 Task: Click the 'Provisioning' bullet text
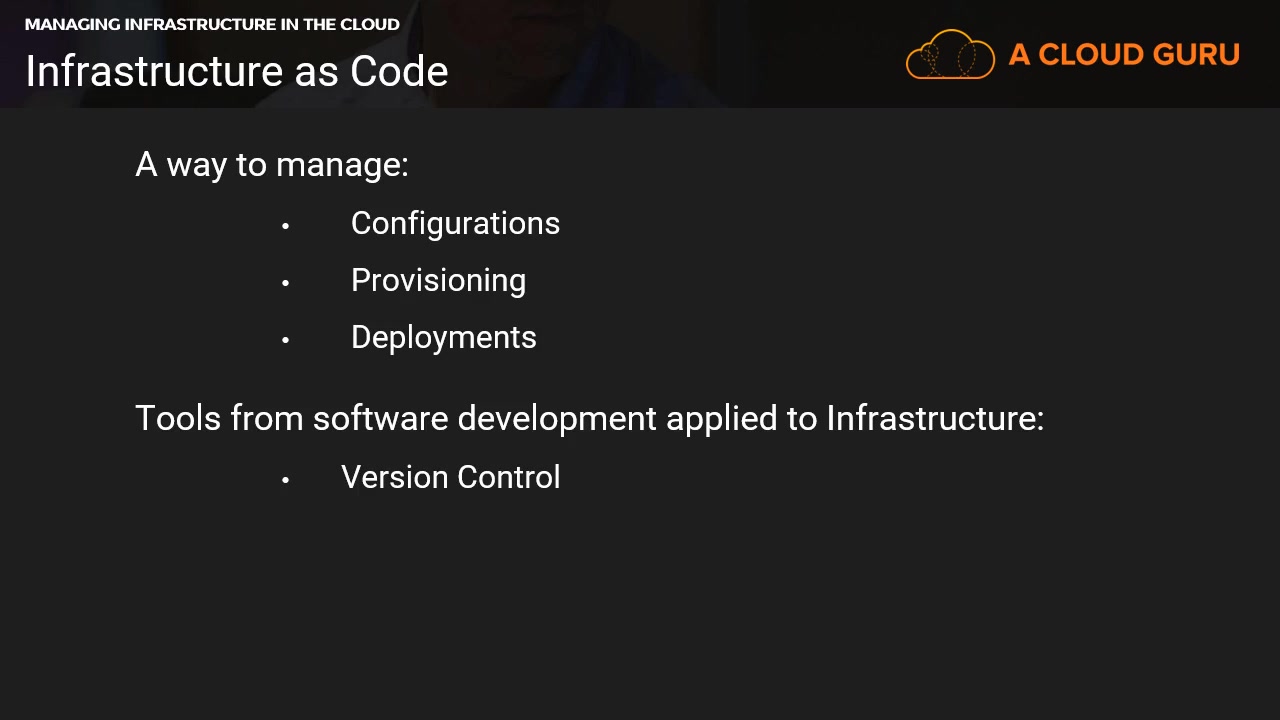(x=438, y=280)
